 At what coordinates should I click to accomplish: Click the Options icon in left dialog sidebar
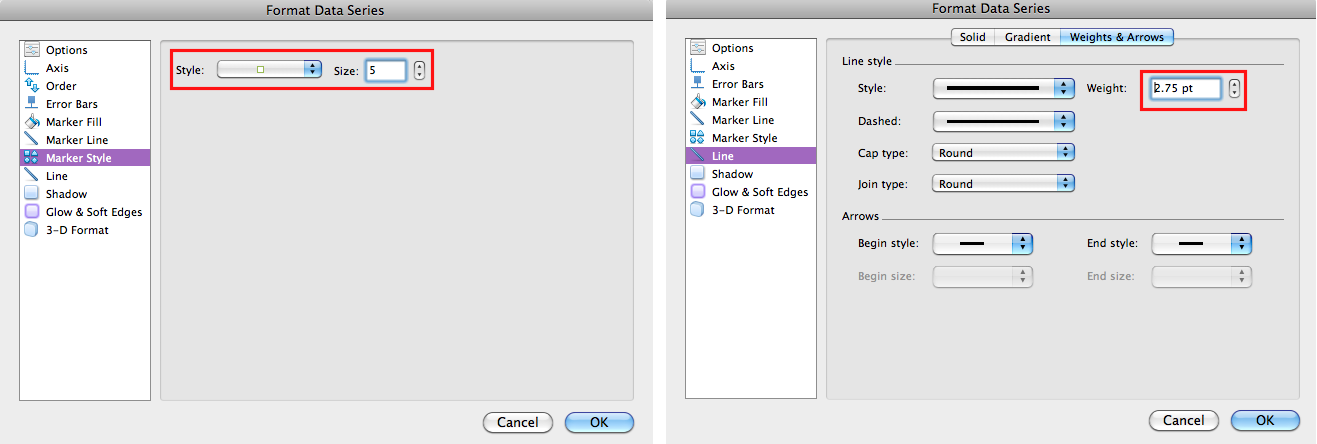click(31, 50)
